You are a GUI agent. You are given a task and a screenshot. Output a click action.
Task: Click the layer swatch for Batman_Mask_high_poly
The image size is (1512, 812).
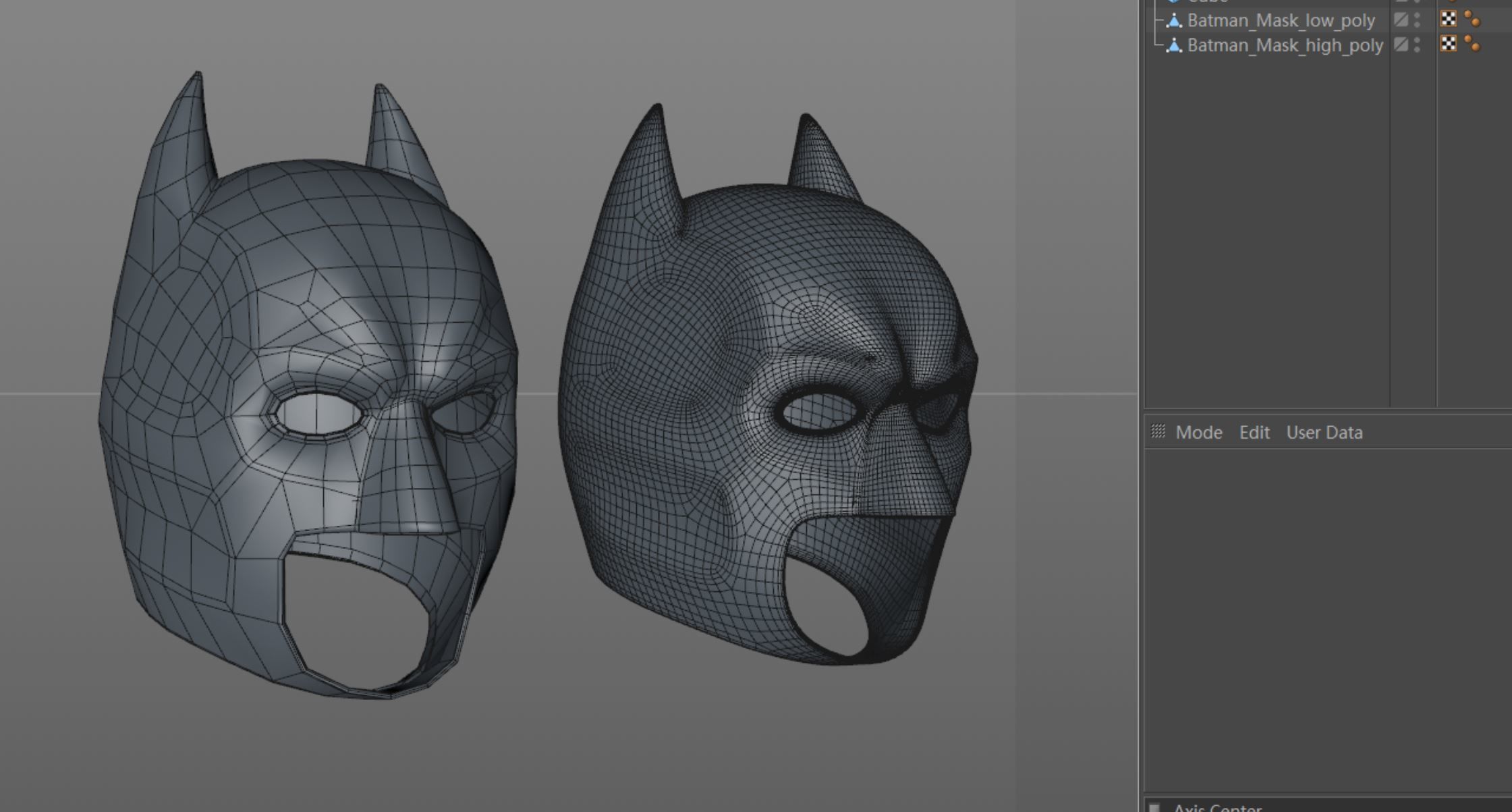tap(1401, 45)
